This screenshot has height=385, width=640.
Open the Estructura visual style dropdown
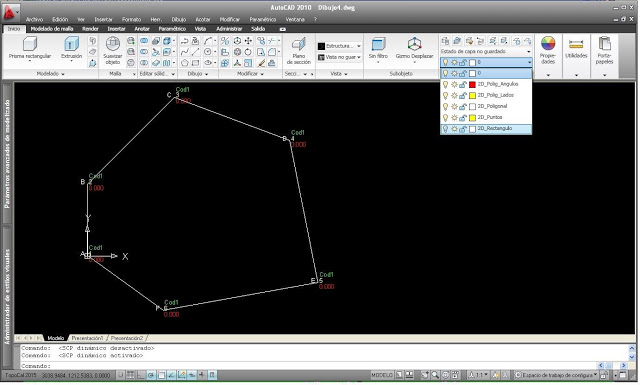click(340, 46)
